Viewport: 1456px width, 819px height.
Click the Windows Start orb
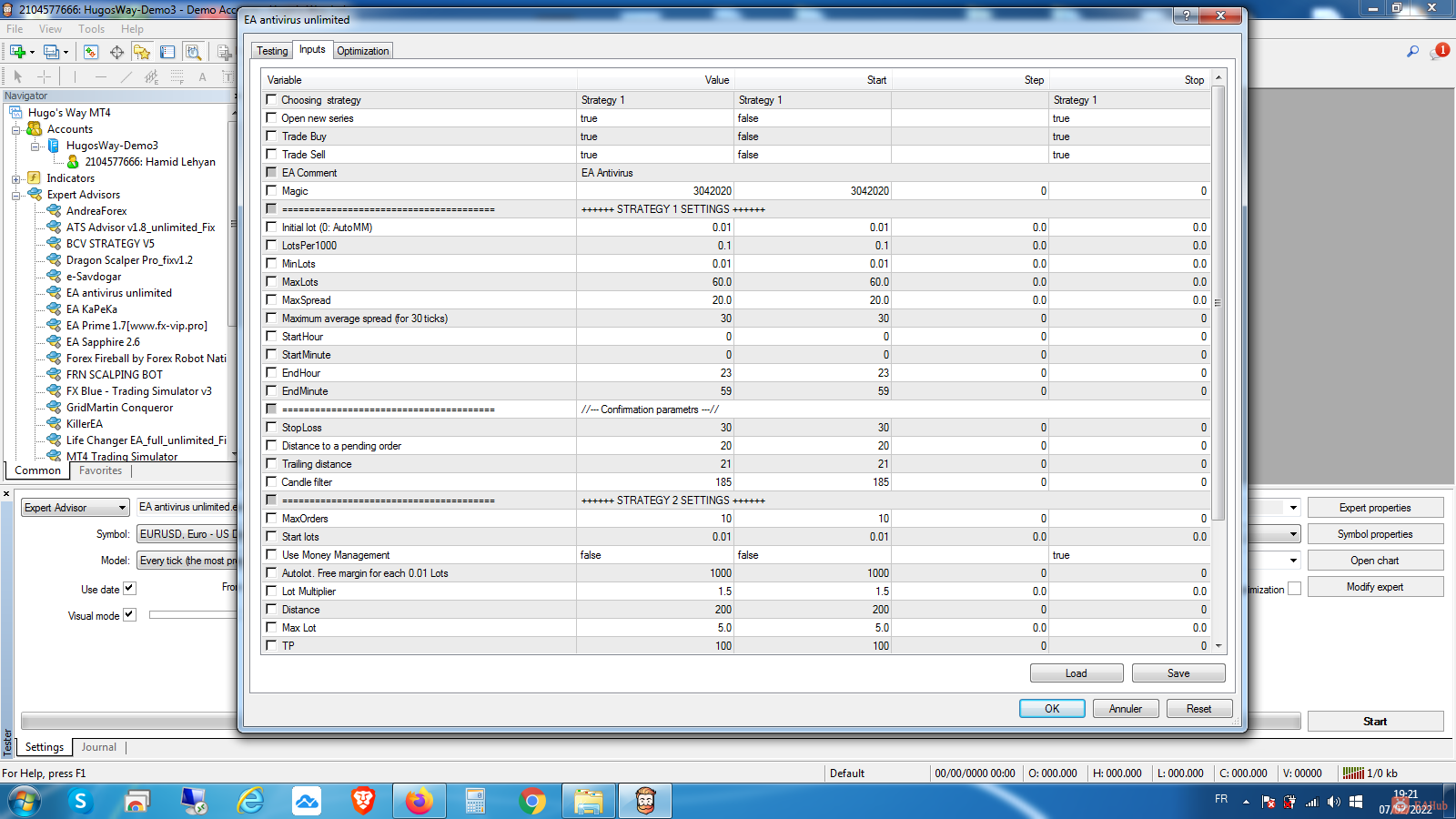[x=24, y=801]
